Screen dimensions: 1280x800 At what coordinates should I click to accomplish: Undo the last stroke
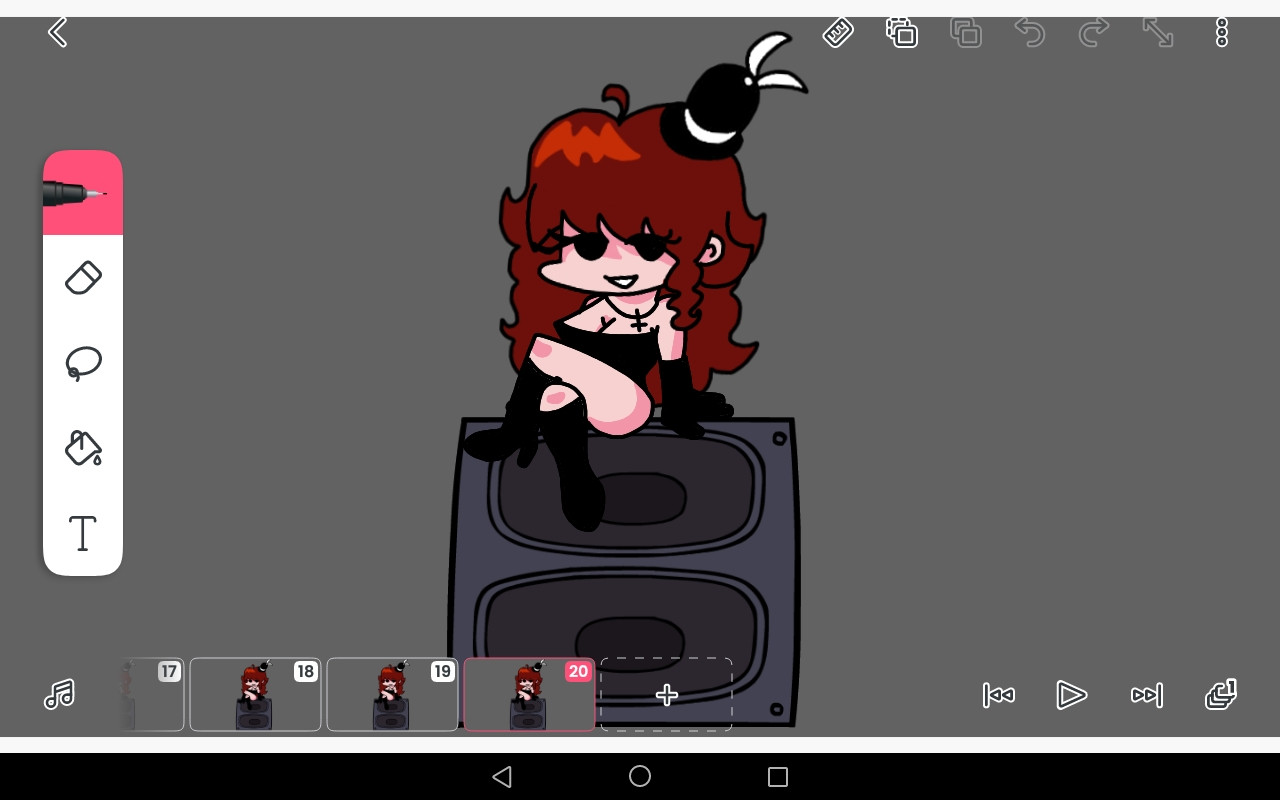(x=1030, y=33)
